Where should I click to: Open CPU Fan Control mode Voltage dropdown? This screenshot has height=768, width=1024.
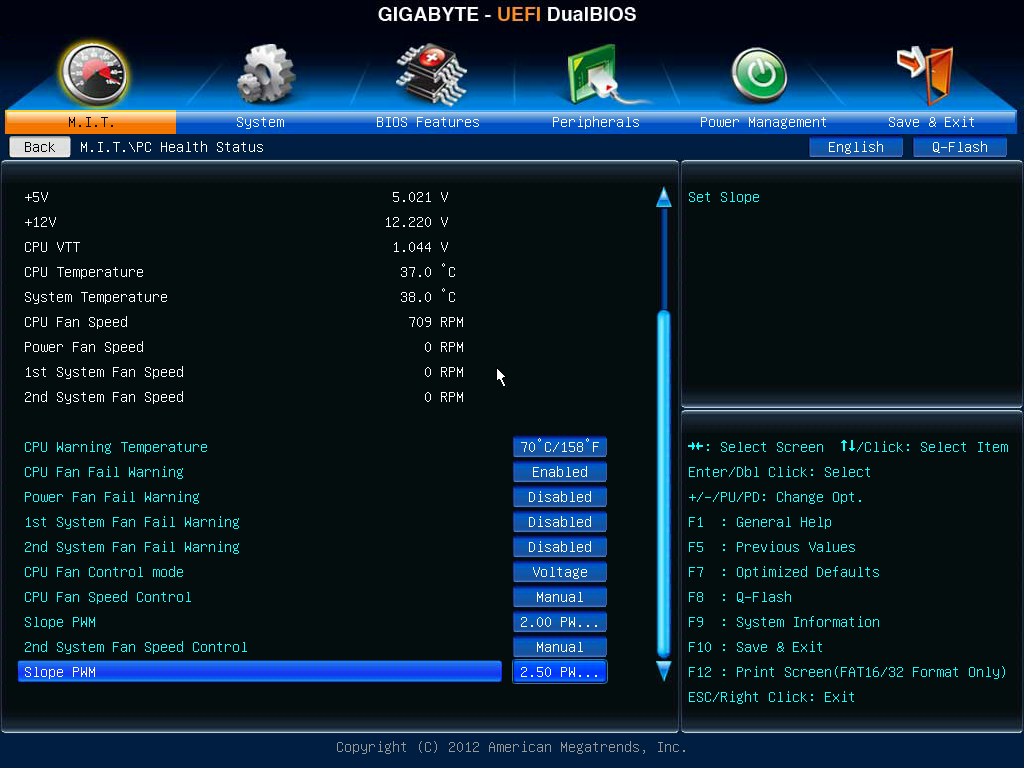point(560,572)
